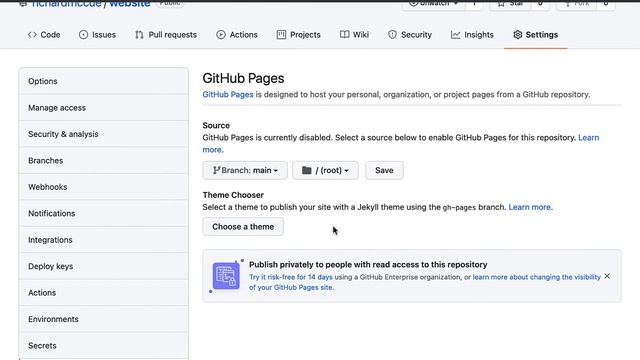Click the Code angle-brackets icon
Viewport: 640px width, 360px height.
pos(32,35)
